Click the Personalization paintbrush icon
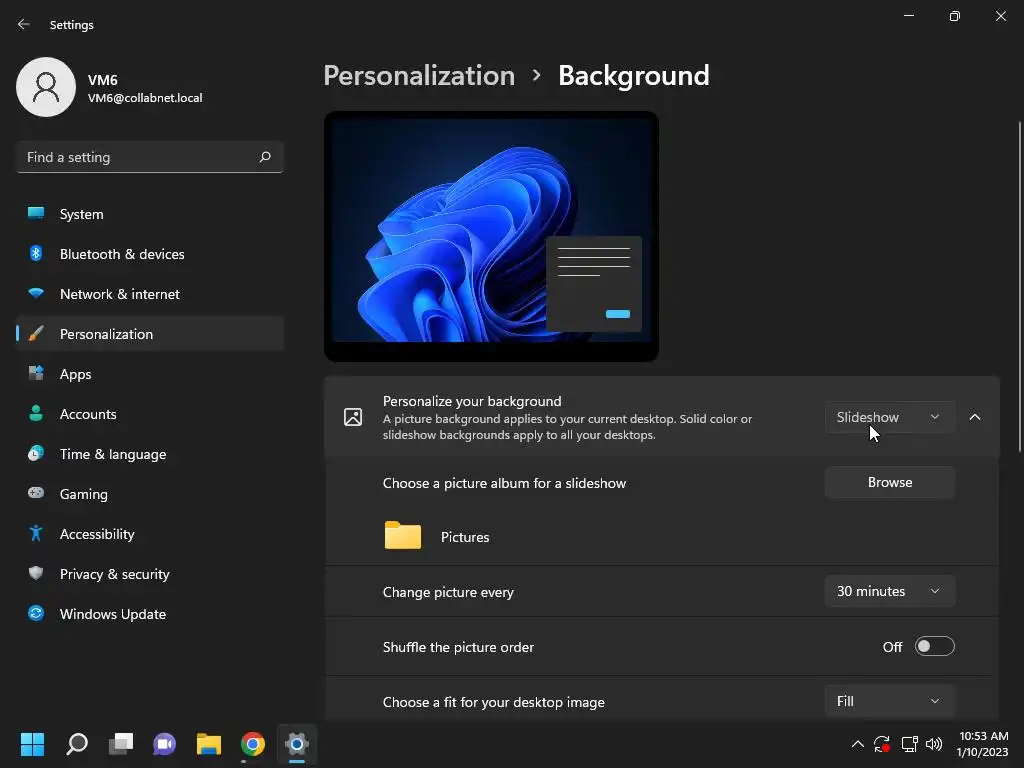 point(36,334)
